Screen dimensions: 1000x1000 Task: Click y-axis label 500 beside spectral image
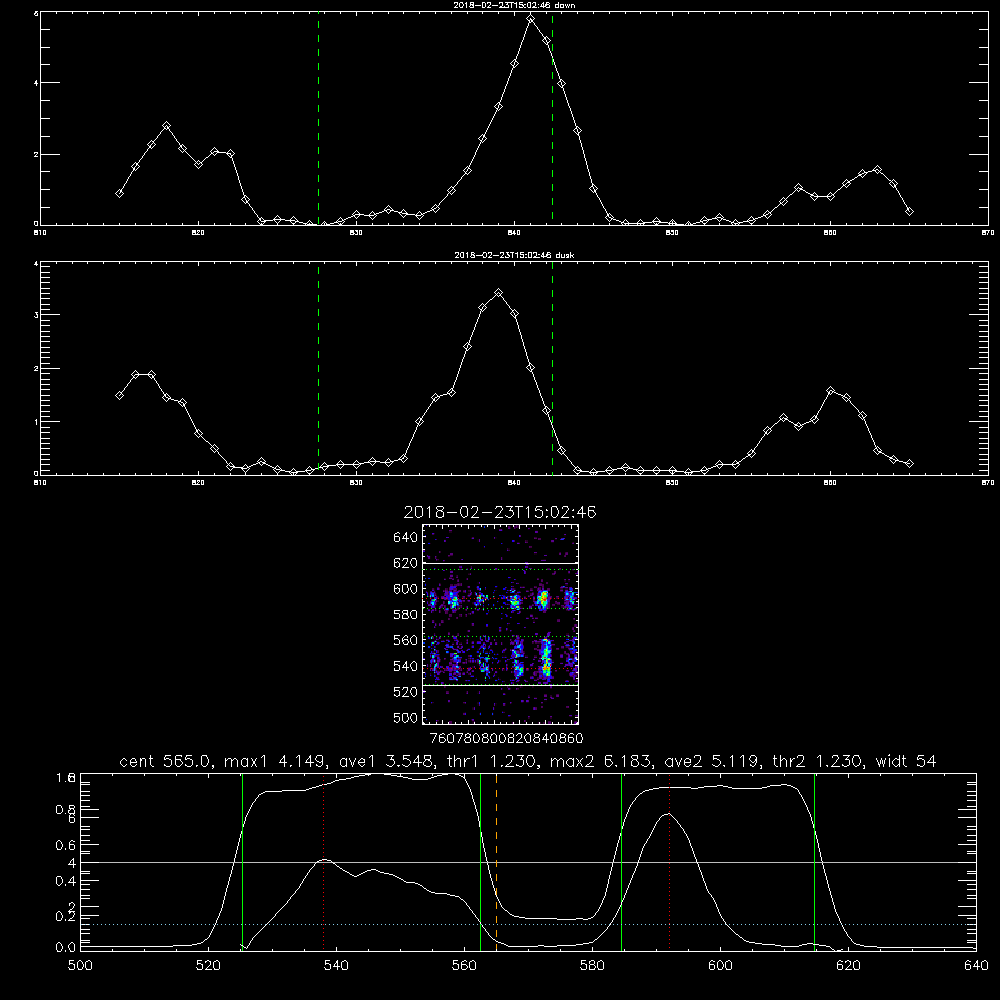tap(406, 717)
